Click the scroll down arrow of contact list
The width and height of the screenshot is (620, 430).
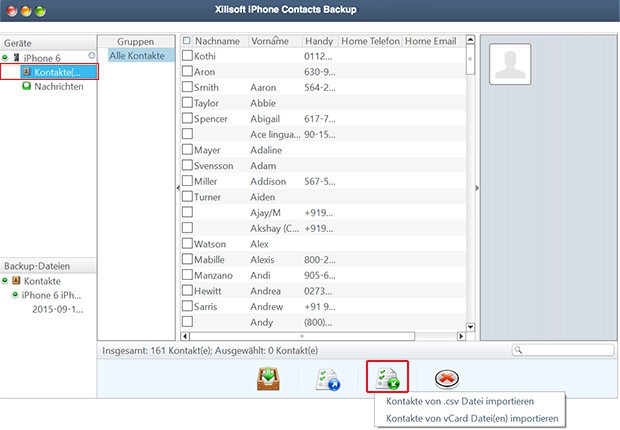(470, 327)
